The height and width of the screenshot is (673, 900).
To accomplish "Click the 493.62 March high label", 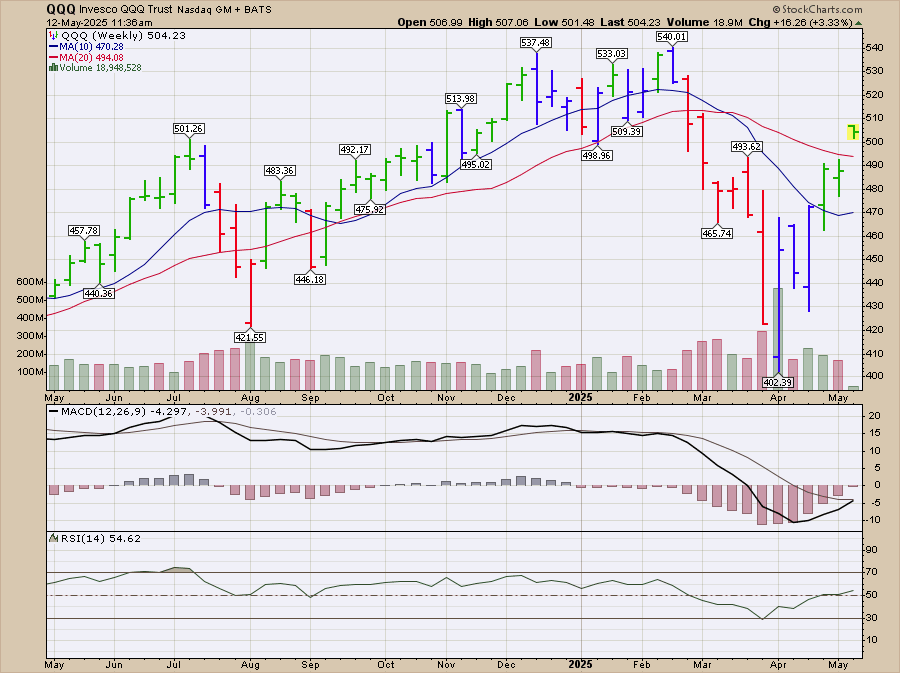I will (747, 147).
